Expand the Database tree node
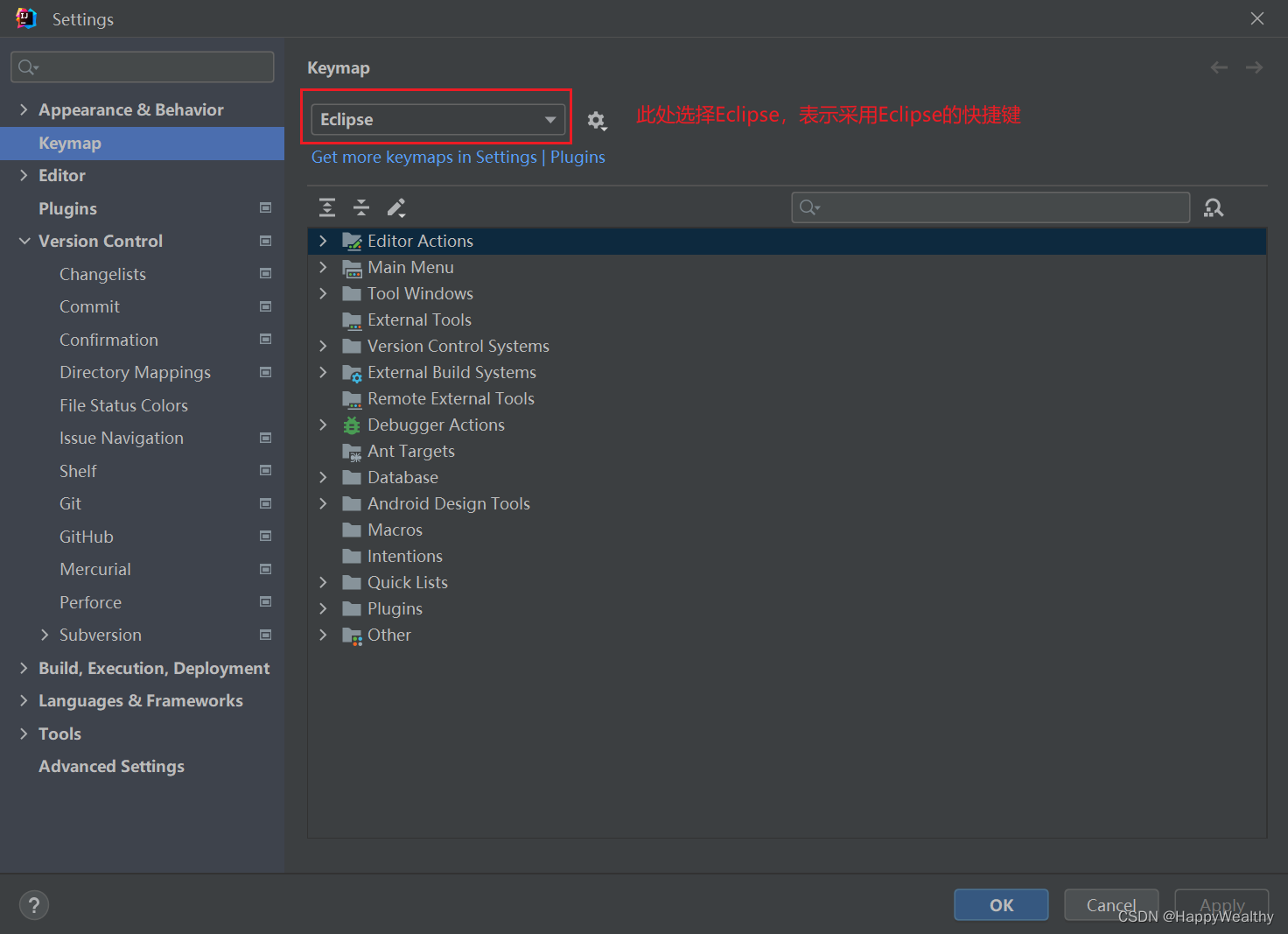The height and width of the screenshot is (934, 1288). [323, 477]
